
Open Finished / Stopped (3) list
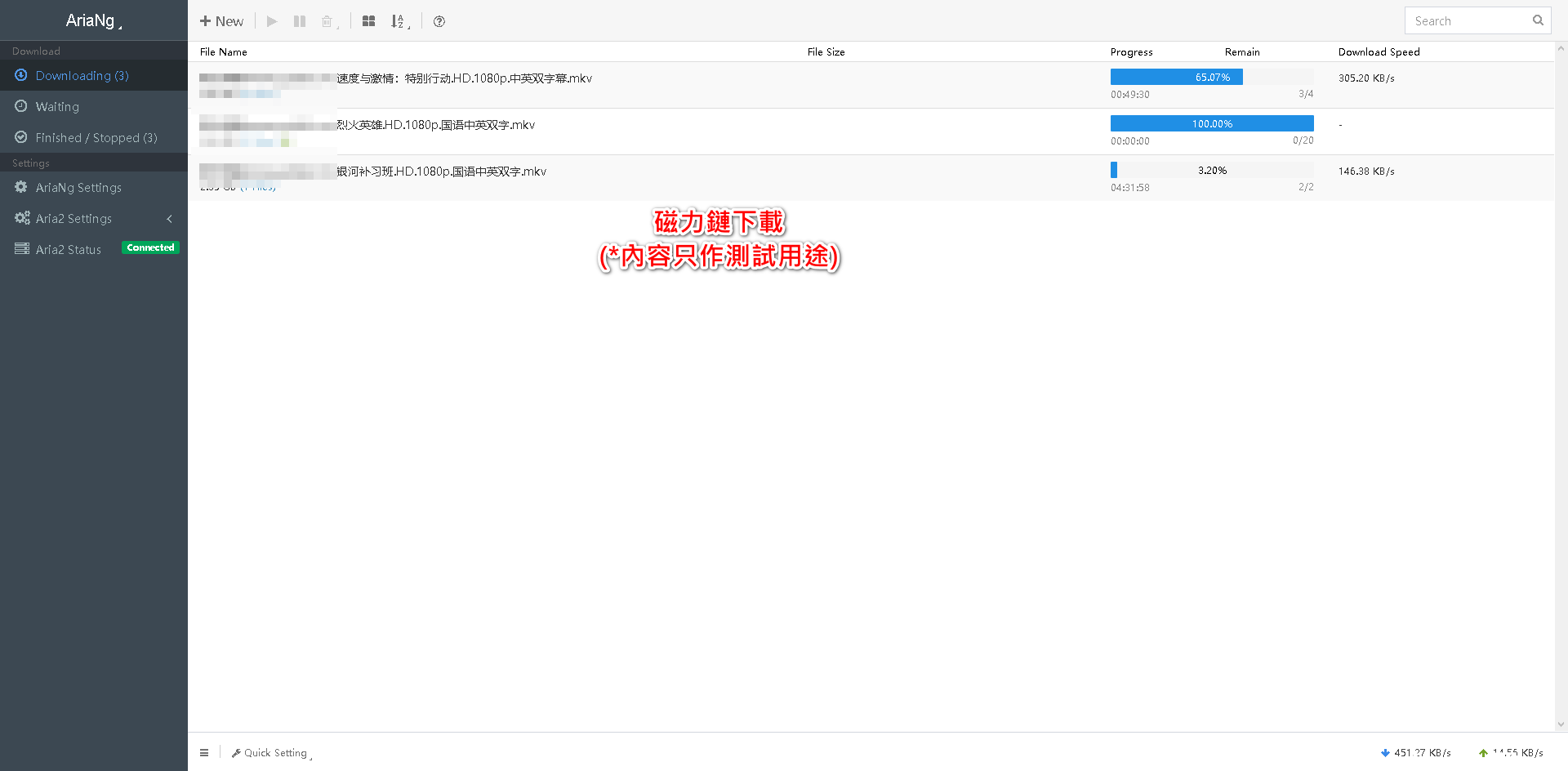tap(96, 137)
